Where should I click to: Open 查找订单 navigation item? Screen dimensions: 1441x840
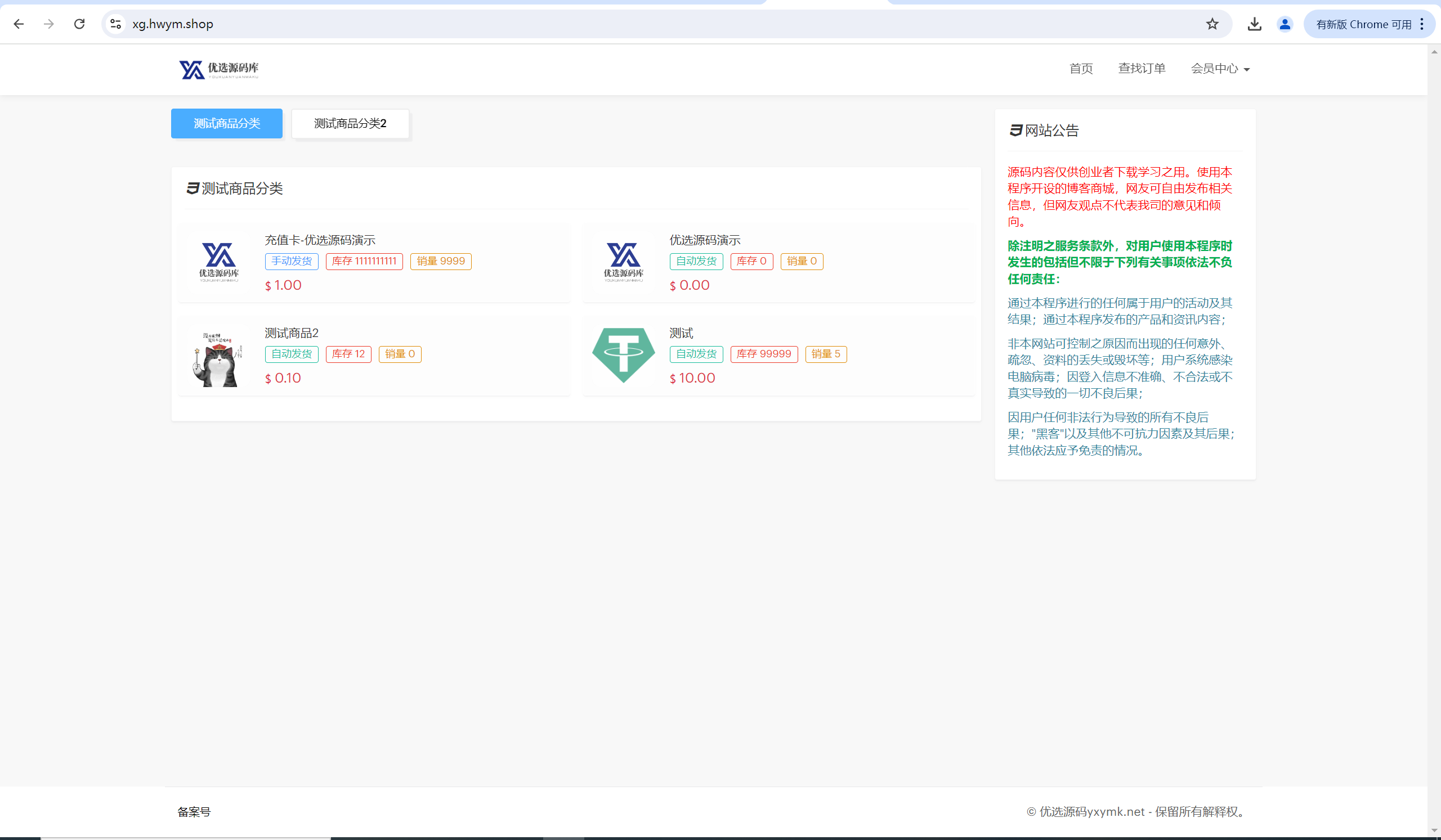(1142, 69)
